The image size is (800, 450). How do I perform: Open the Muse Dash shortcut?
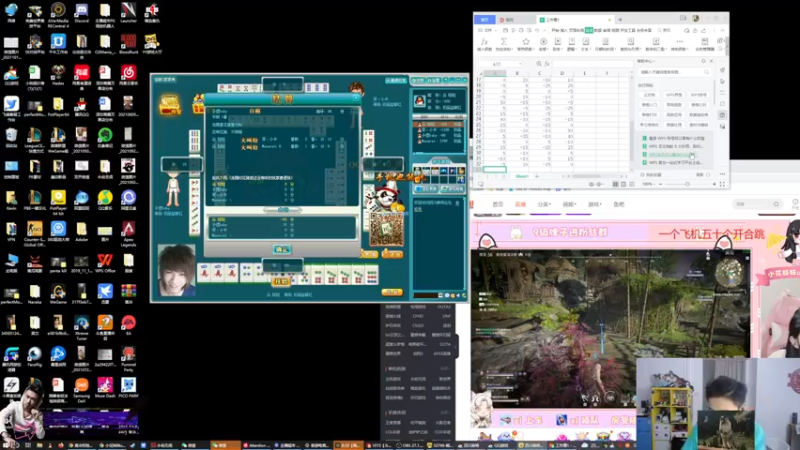click(x=105, y=388)
